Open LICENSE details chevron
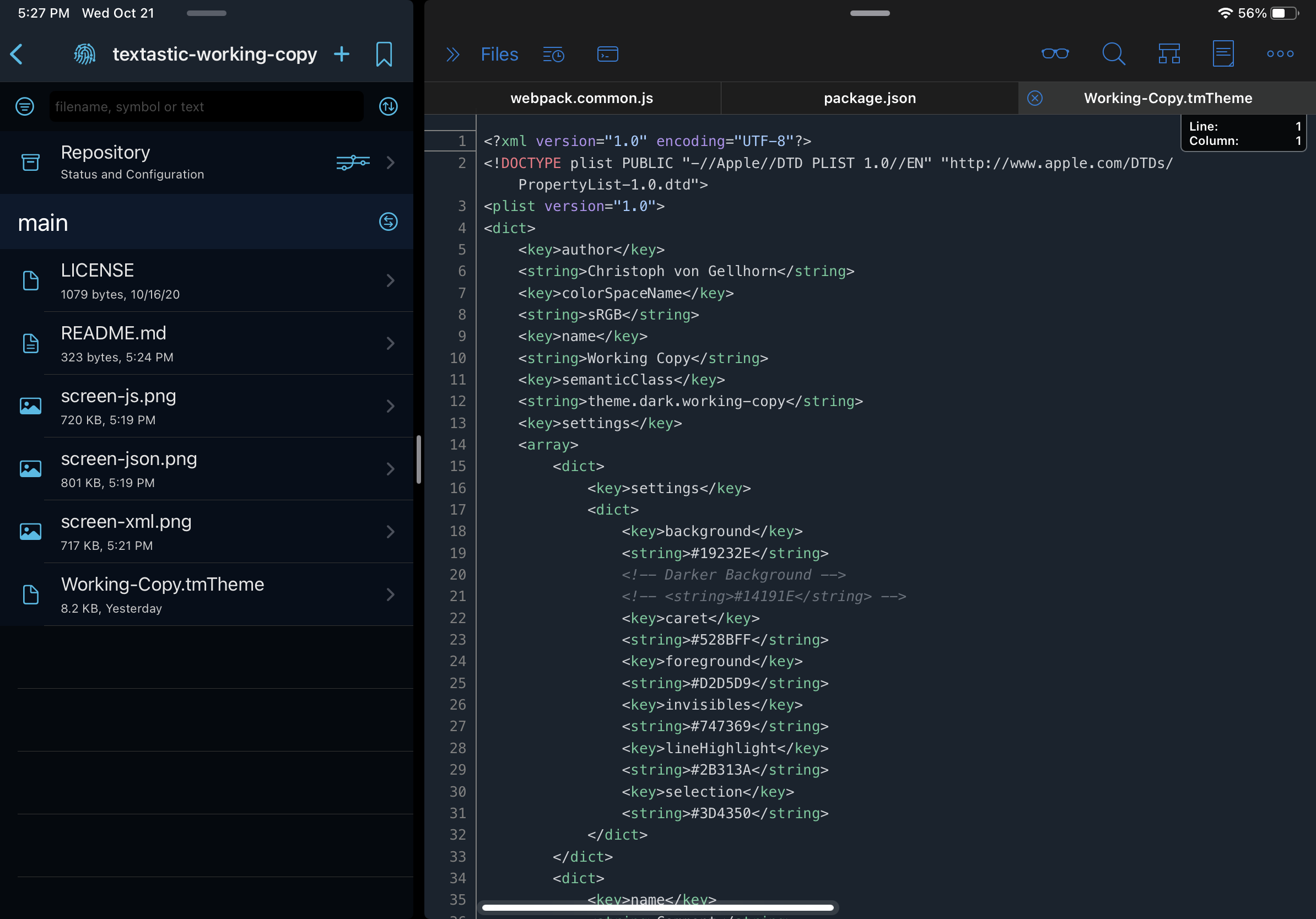1316x919 pixels. [x=390, y=281]
